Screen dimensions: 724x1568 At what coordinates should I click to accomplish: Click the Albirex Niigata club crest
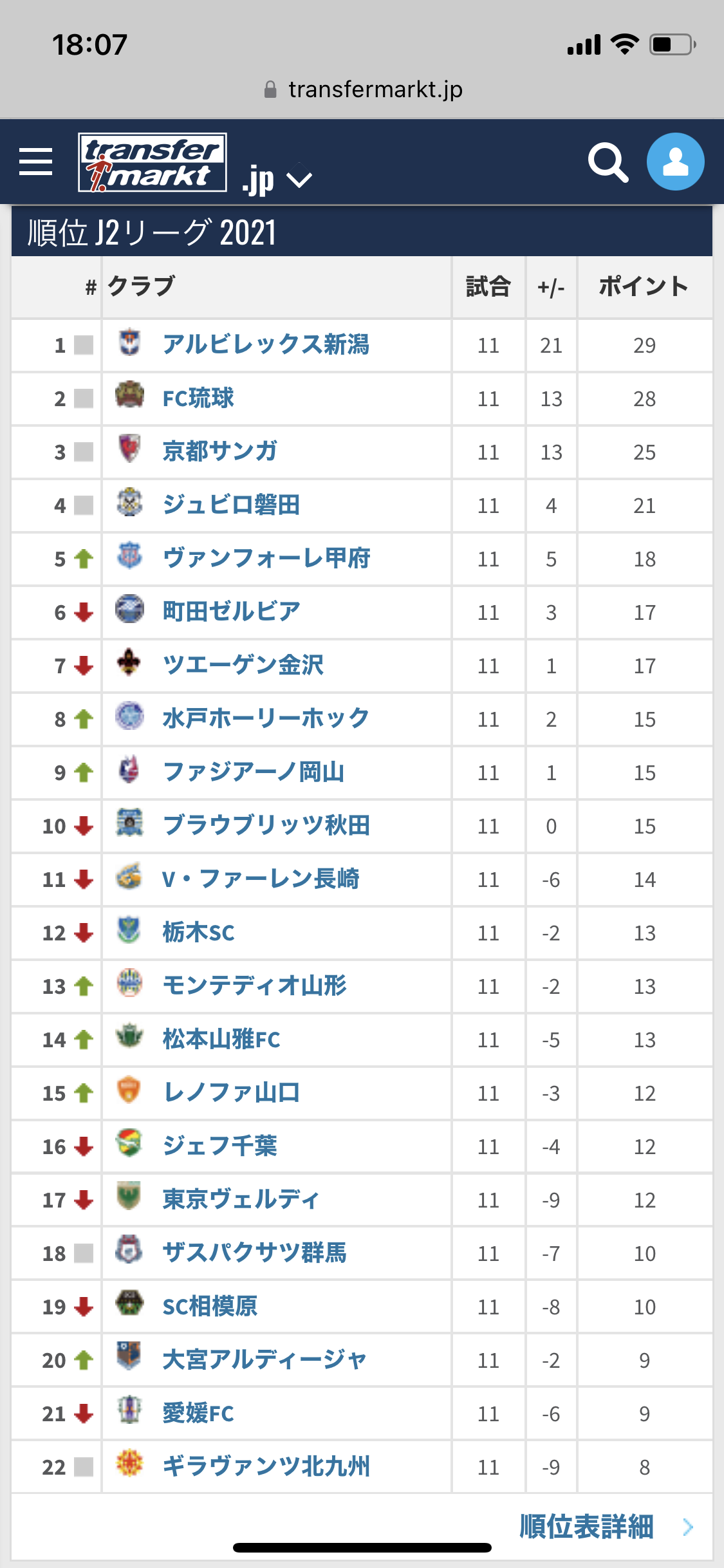click(129, 343)
